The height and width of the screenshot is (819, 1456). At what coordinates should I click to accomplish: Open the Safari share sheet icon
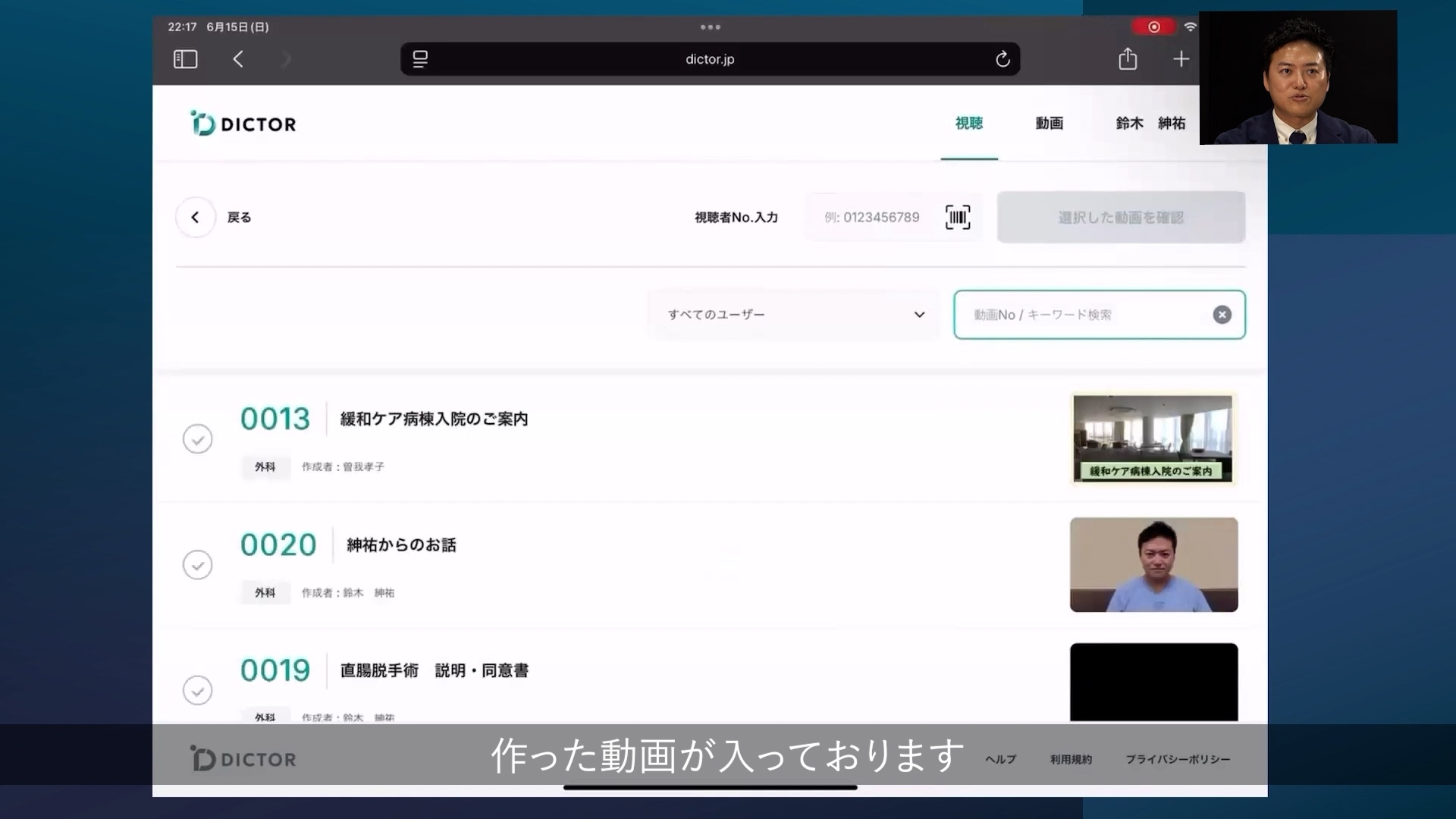point(1128,59)
